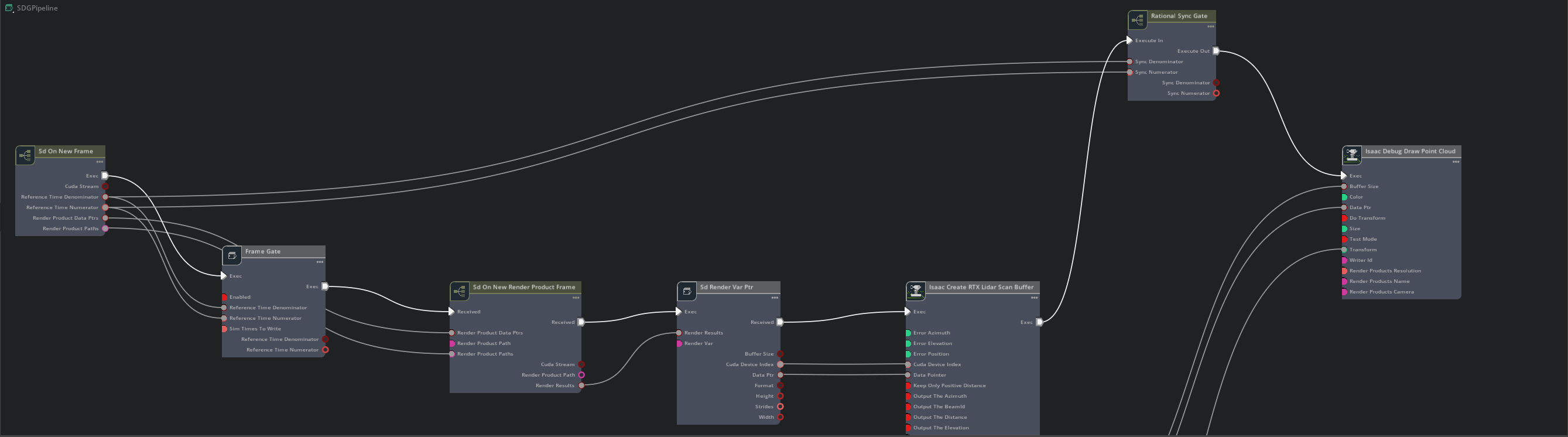Click Render Products Resolution port
This screenshot has height=437, width=1568.
coord(1344,271)
